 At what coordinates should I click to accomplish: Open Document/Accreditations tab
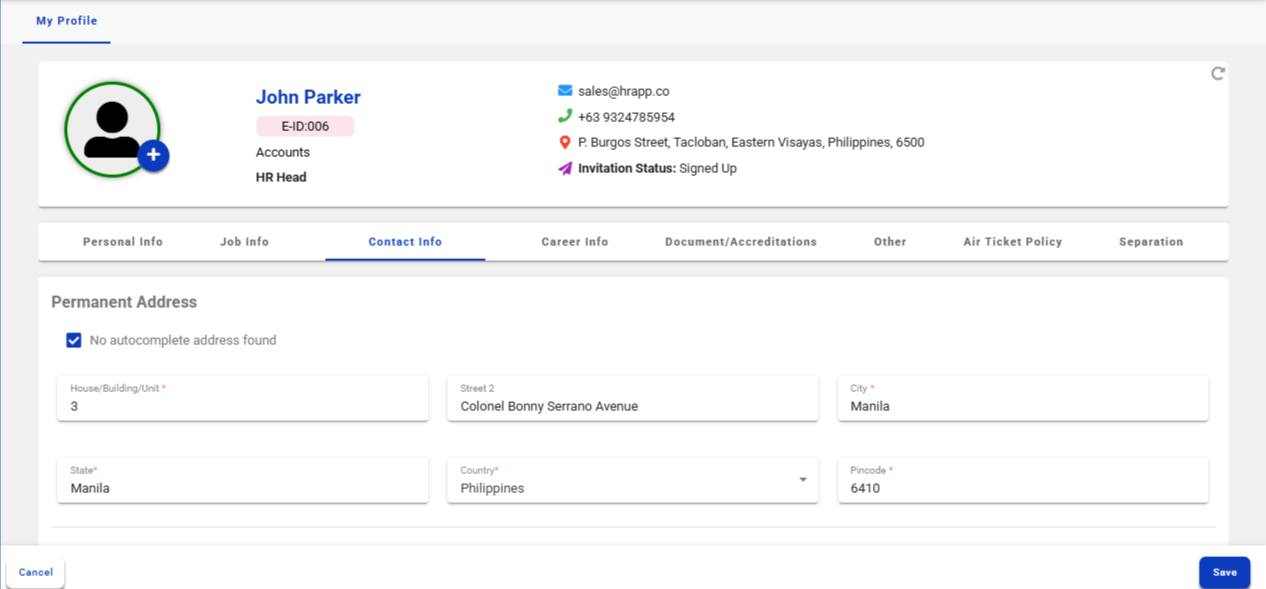click(740, 242)
